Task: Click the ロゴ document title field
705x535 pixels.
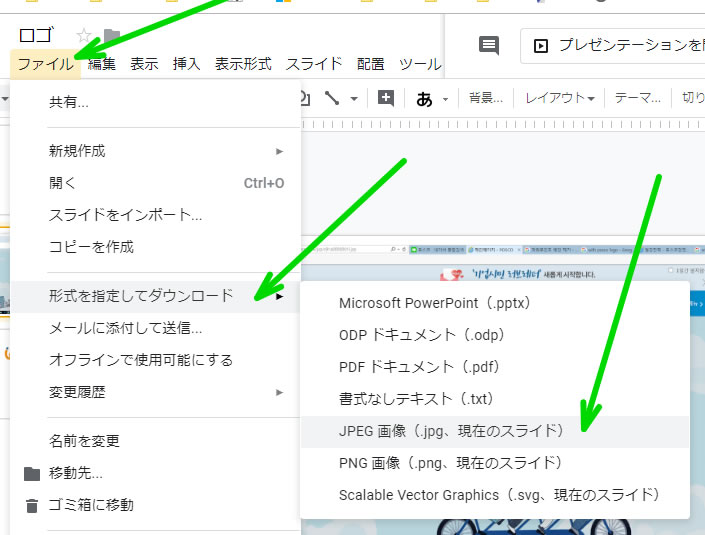Action: click(37, 36)
